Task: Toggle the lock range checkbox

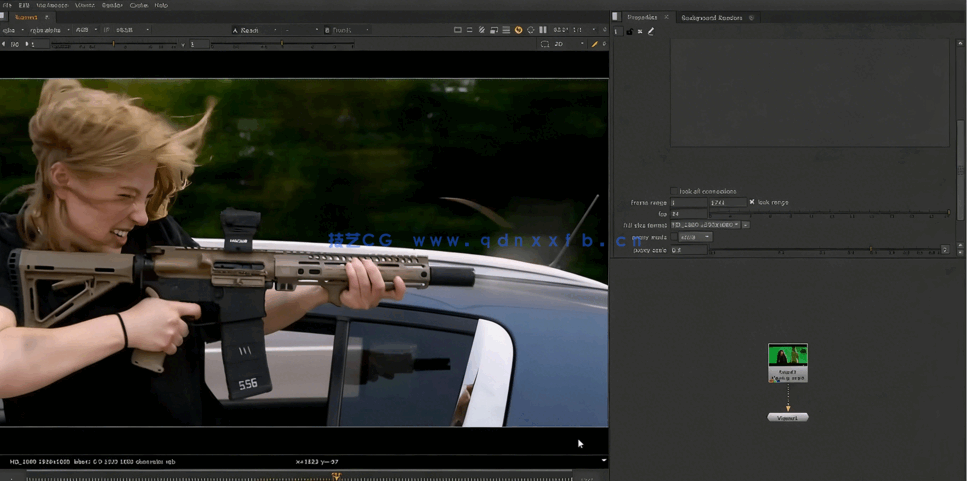Action: click(752, 202)
